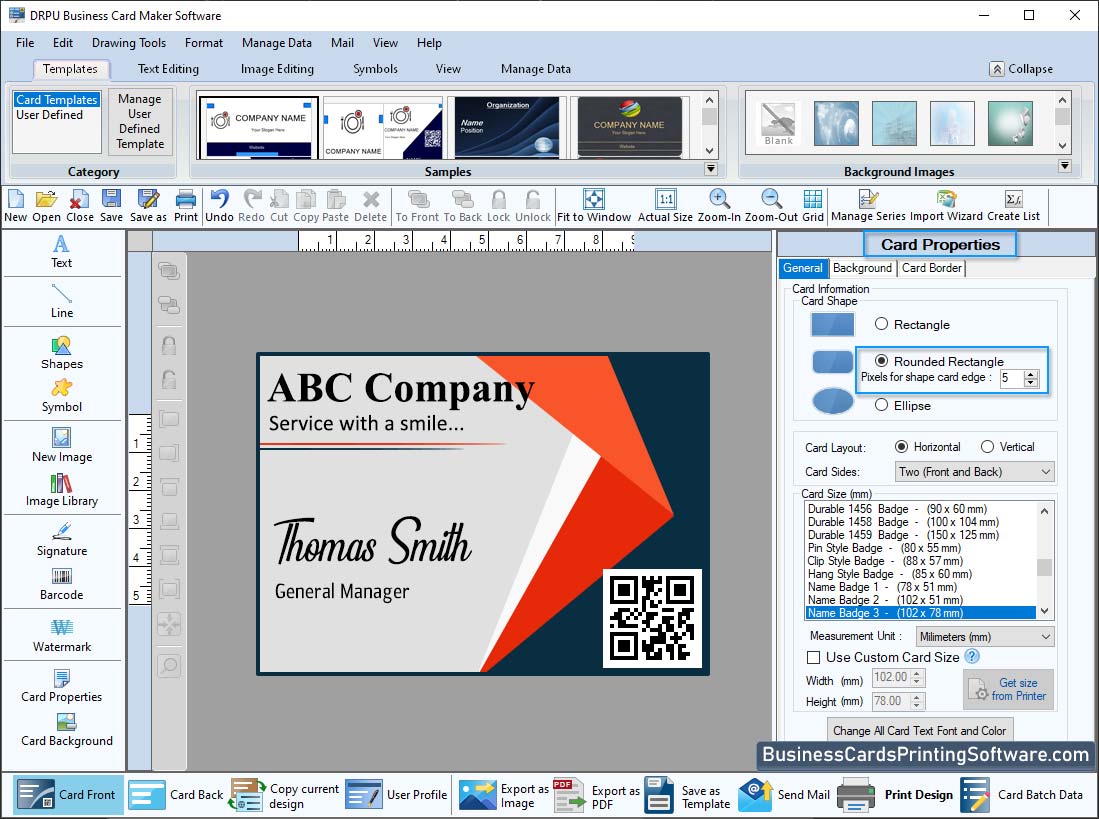Switch to the Text Editing tab

tap(168, 69)
